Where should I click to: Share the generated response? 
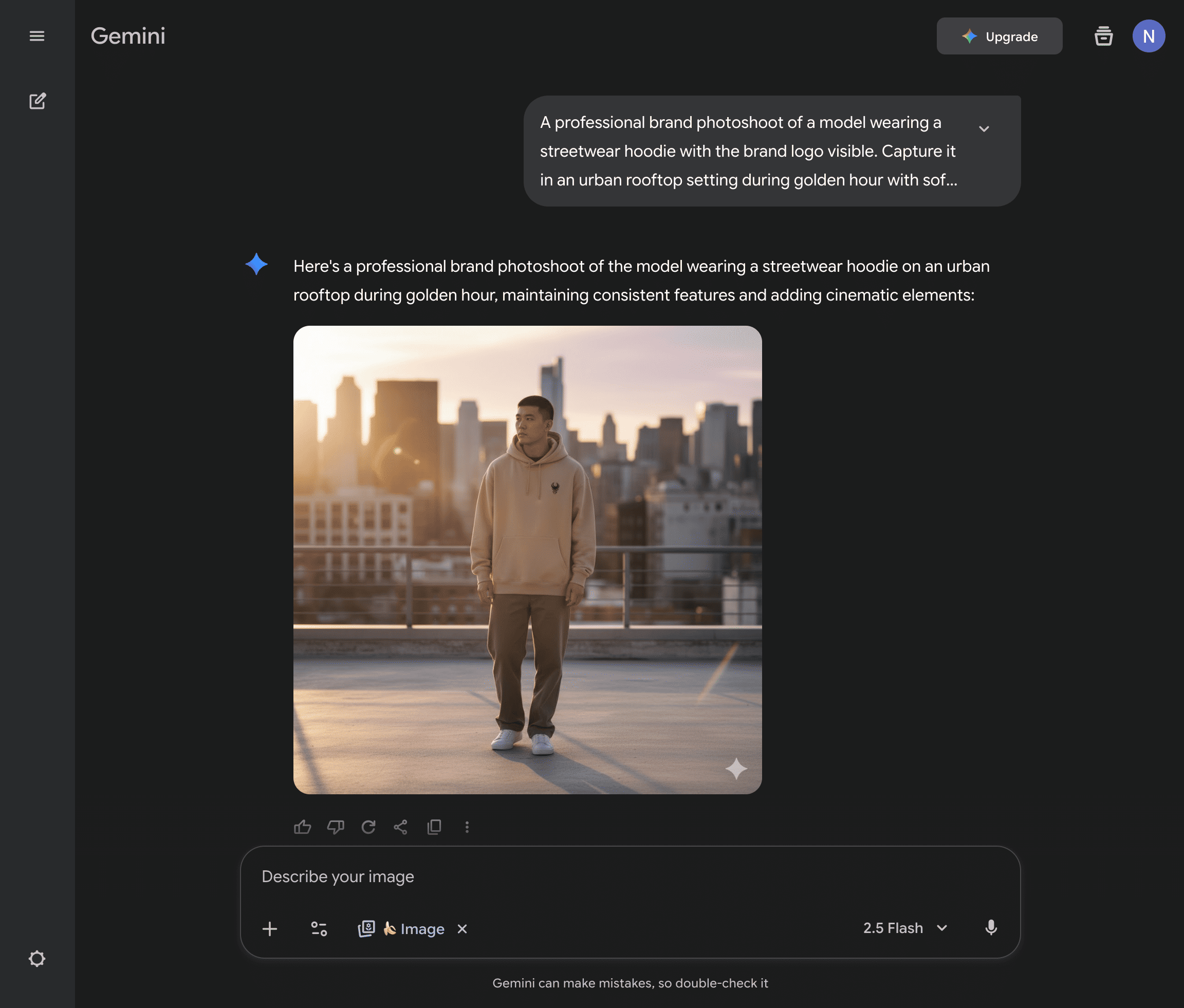pos(400,827)
